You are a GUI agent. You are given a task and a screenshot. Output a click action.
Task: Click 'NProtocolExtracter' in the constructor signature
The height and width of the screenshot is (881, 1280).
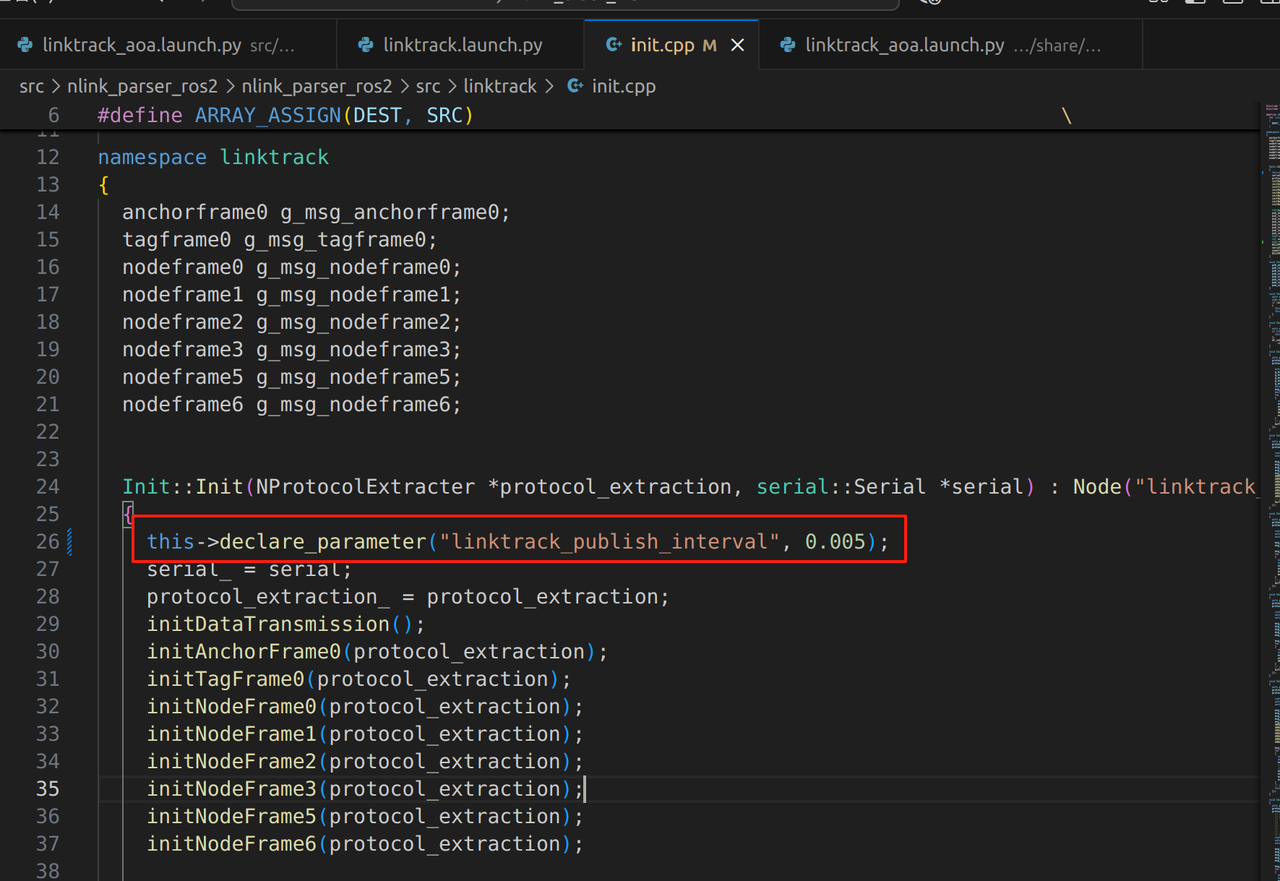click(x=365, y=486)
